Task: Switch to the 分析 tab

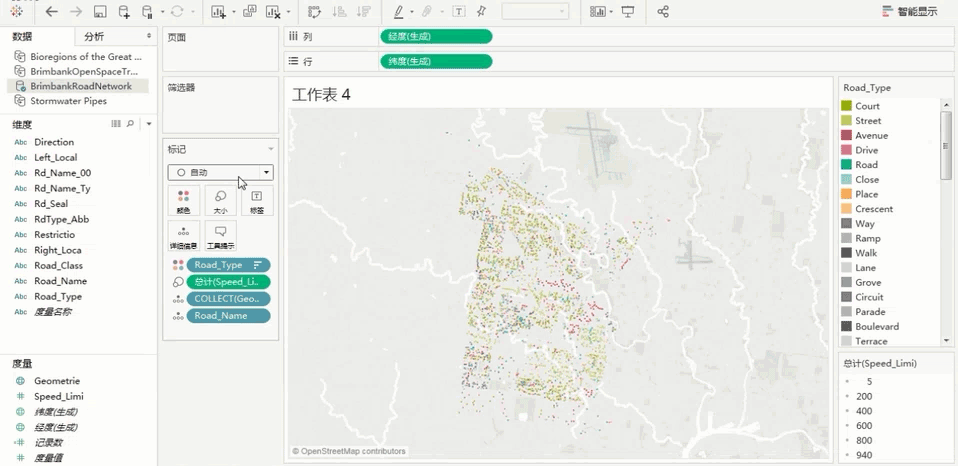Action: (94, 36)
